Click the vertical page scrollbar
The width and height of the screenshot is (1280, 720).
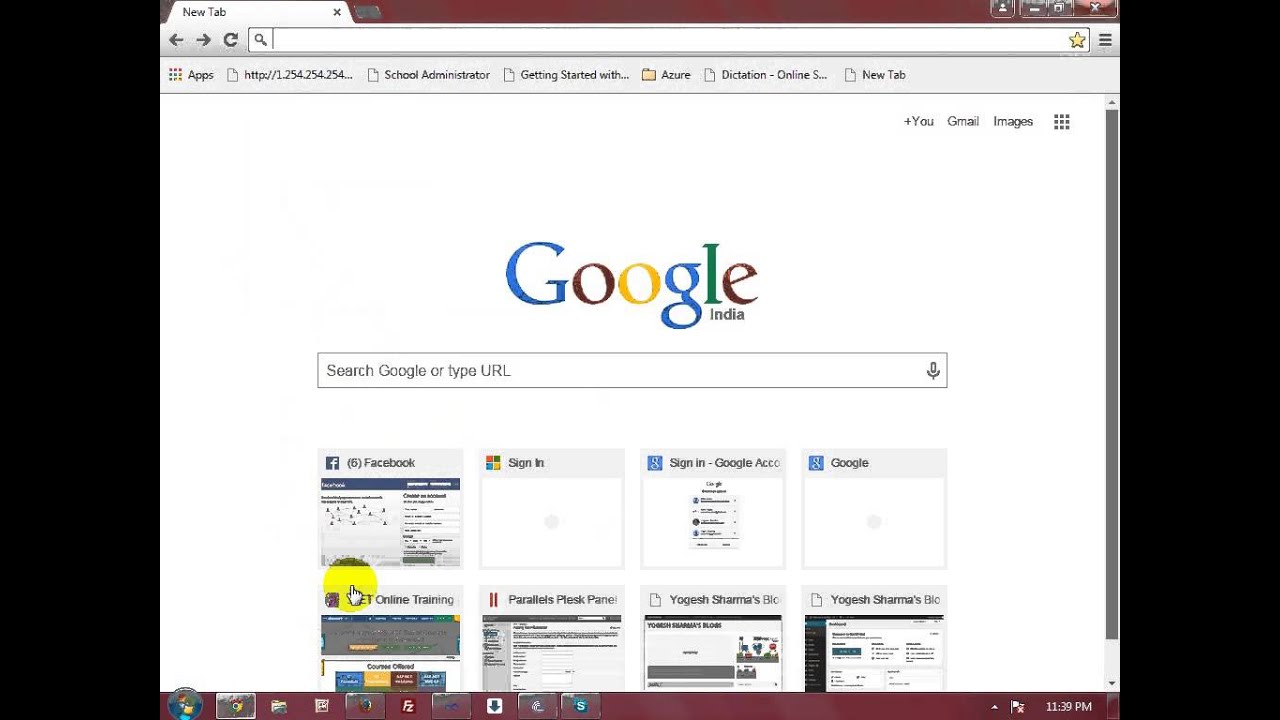coord(1112,374)
